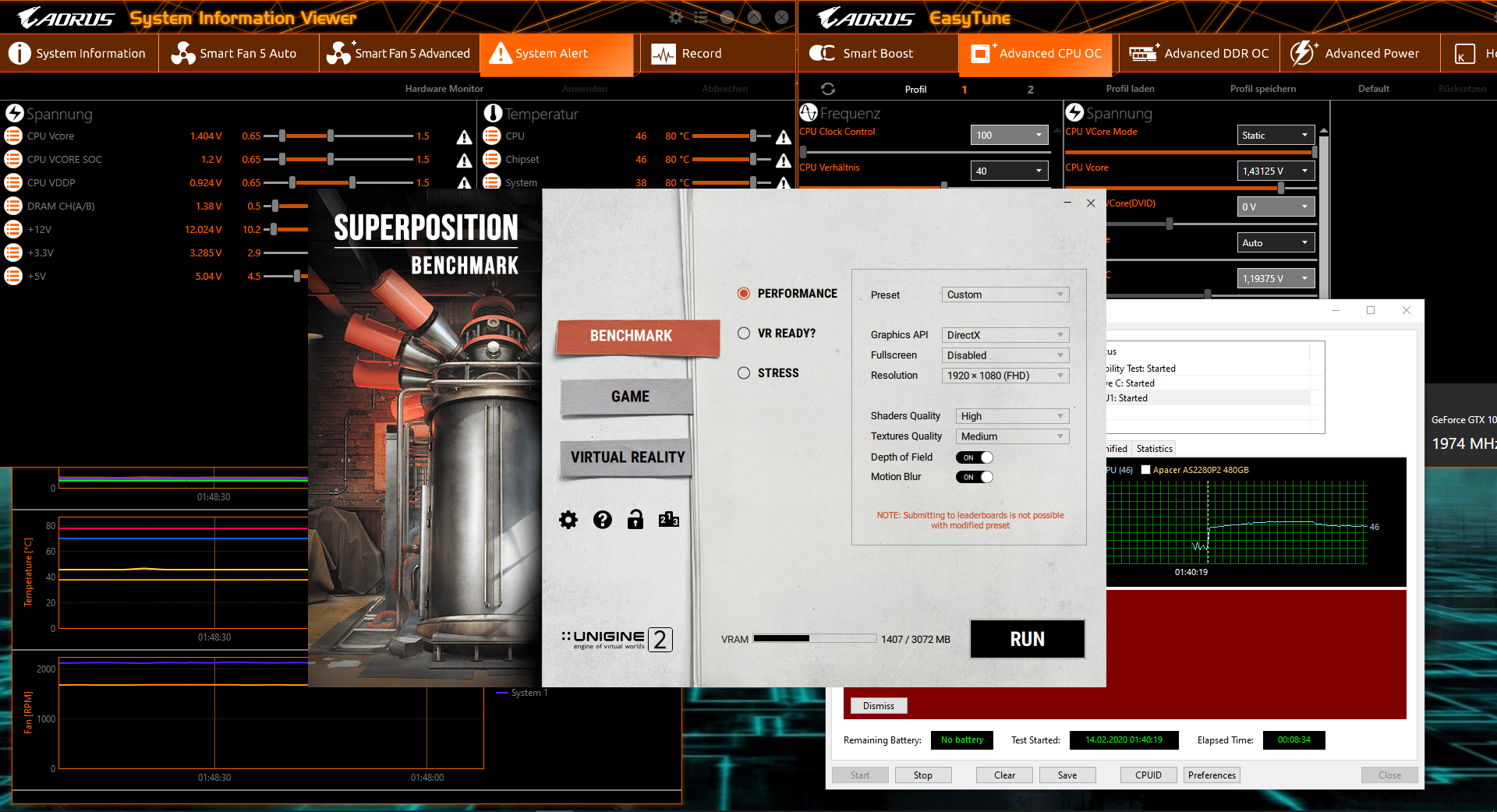Select the VR READY? radio option

pos(744,333)
